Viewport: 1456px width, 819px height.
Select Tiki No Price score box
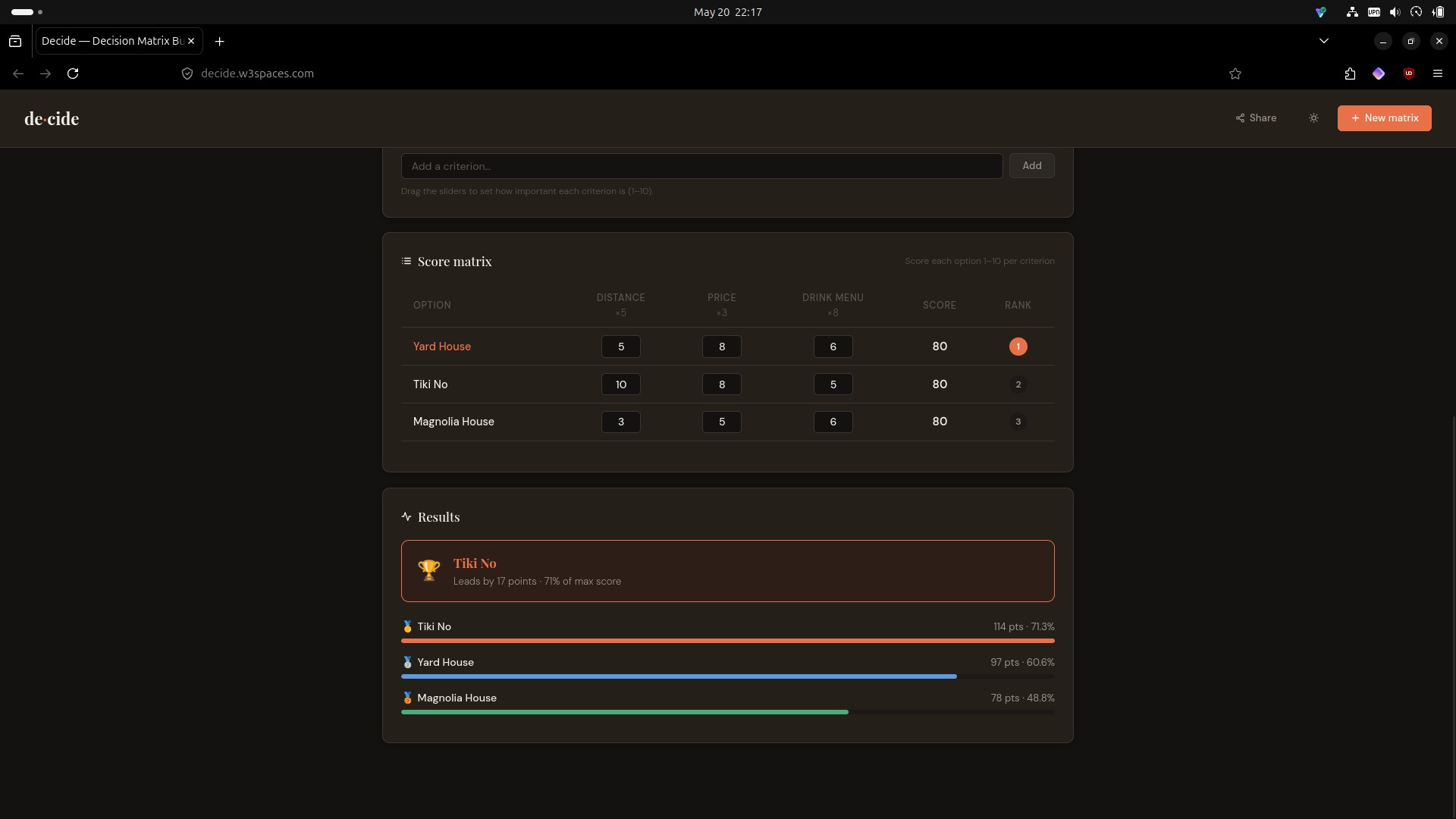pyautogui.click(x=721, y=384)
